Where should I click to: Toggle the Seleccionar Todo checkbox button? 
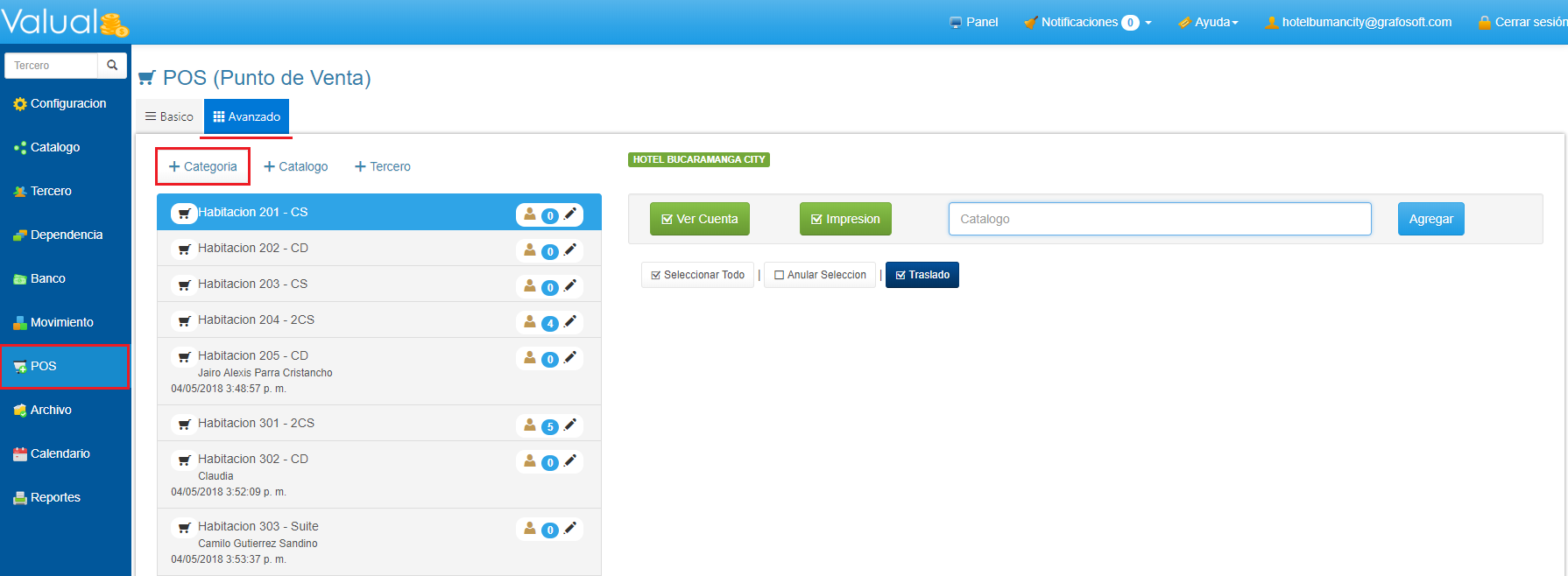click(x=697, y=275)
